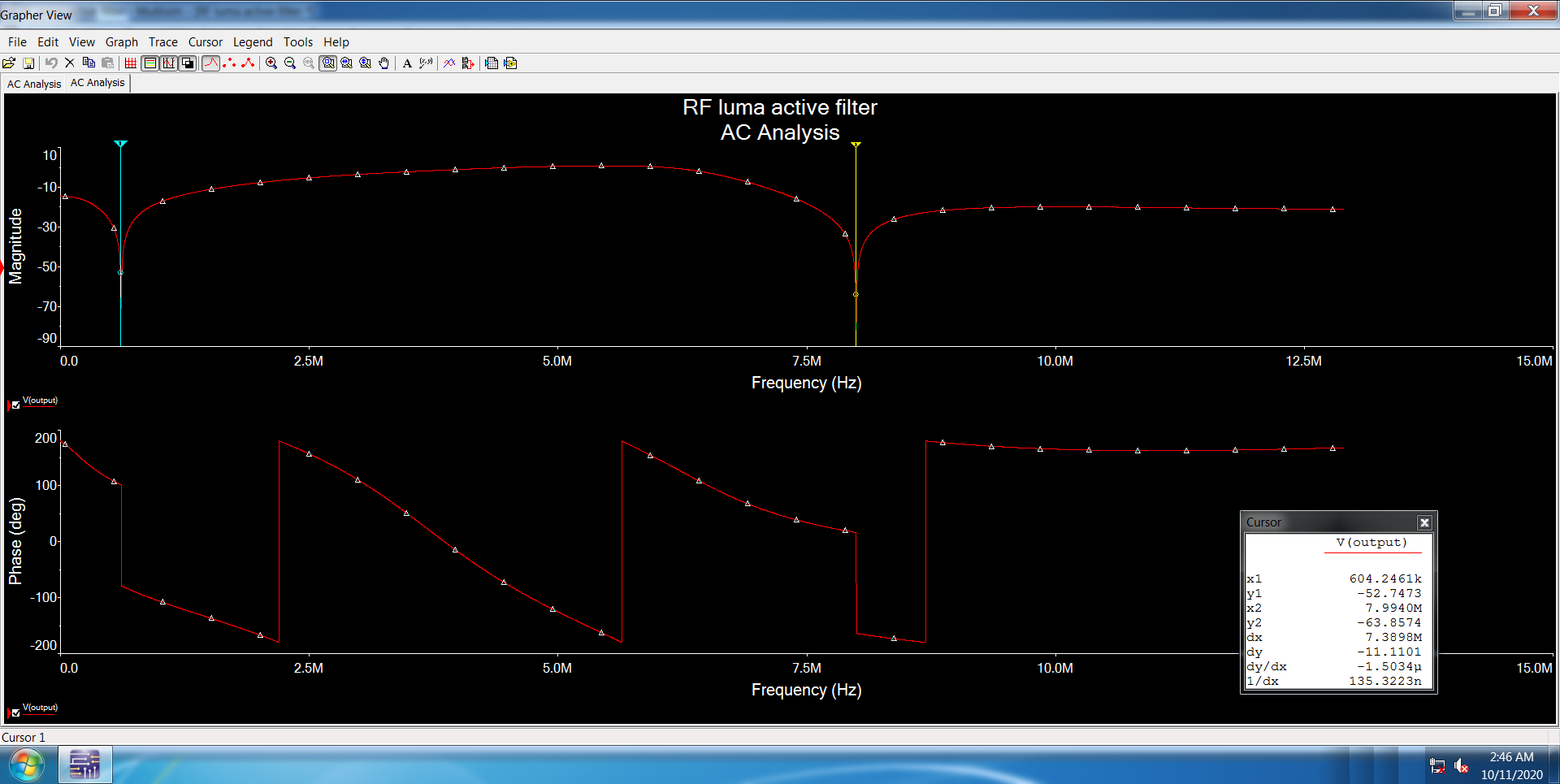Click the Windows Start button

click(x=26, y=765)
